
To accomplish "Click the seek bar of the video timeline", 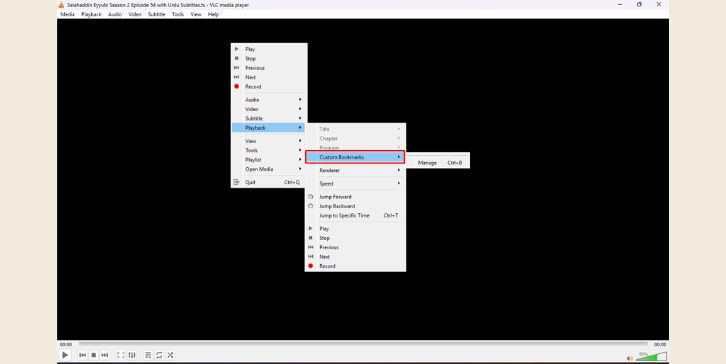I will [363, 344].
